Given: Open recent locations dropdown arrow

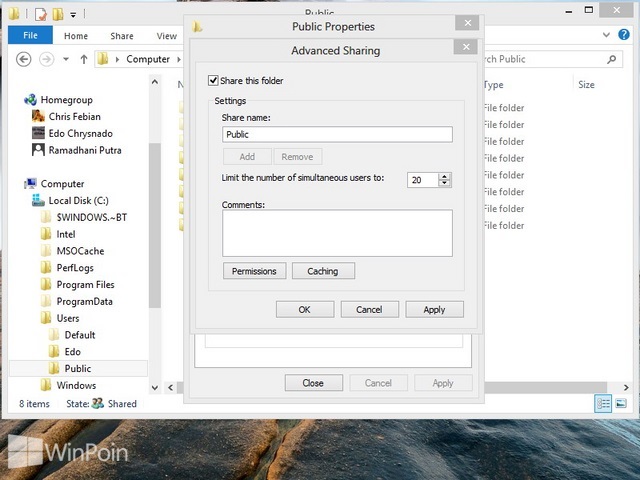Looking at the screenshot, I should 66,60.
